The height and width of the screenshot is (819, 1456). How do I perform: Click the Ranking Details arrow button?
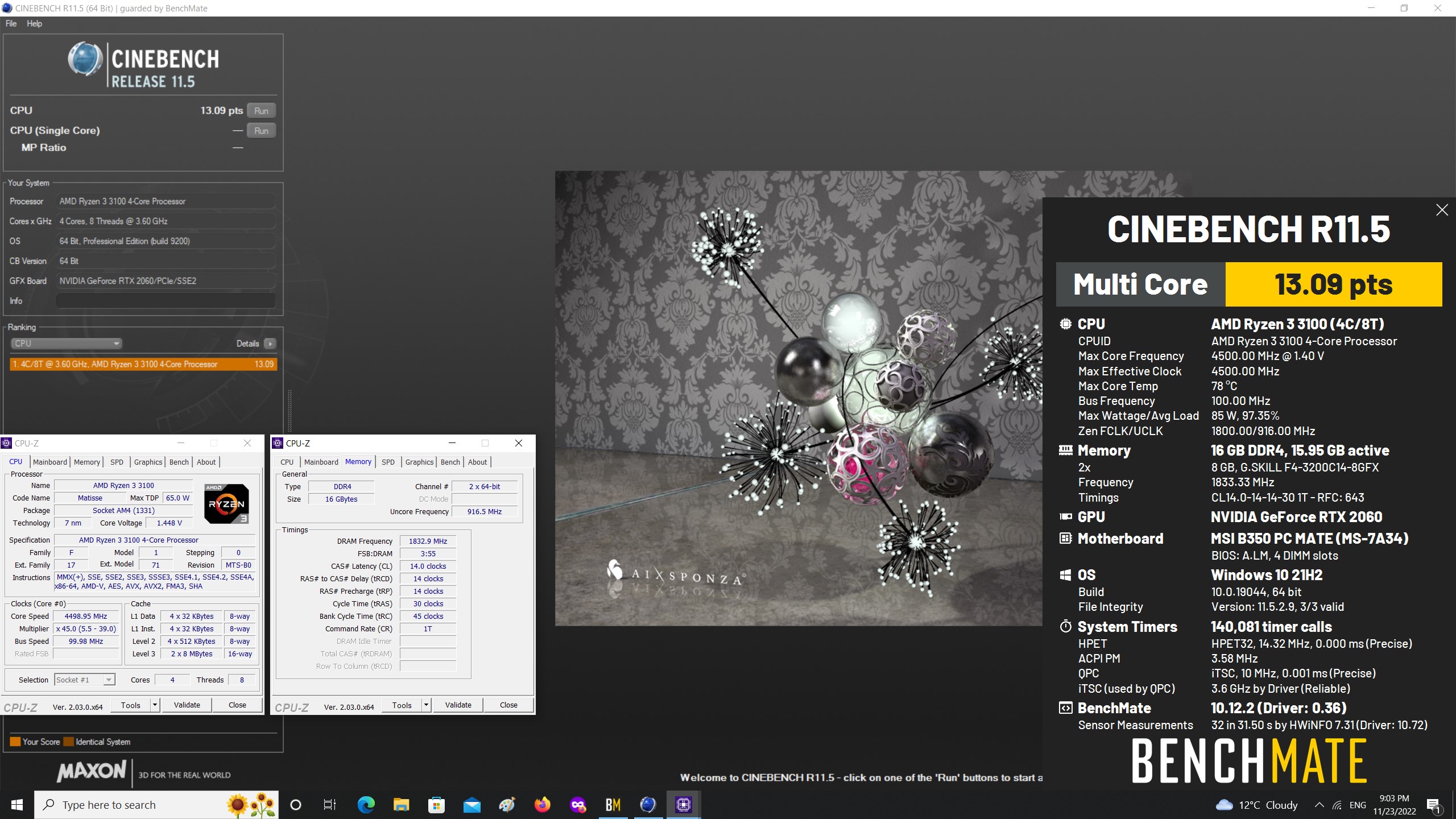(270, 344)
